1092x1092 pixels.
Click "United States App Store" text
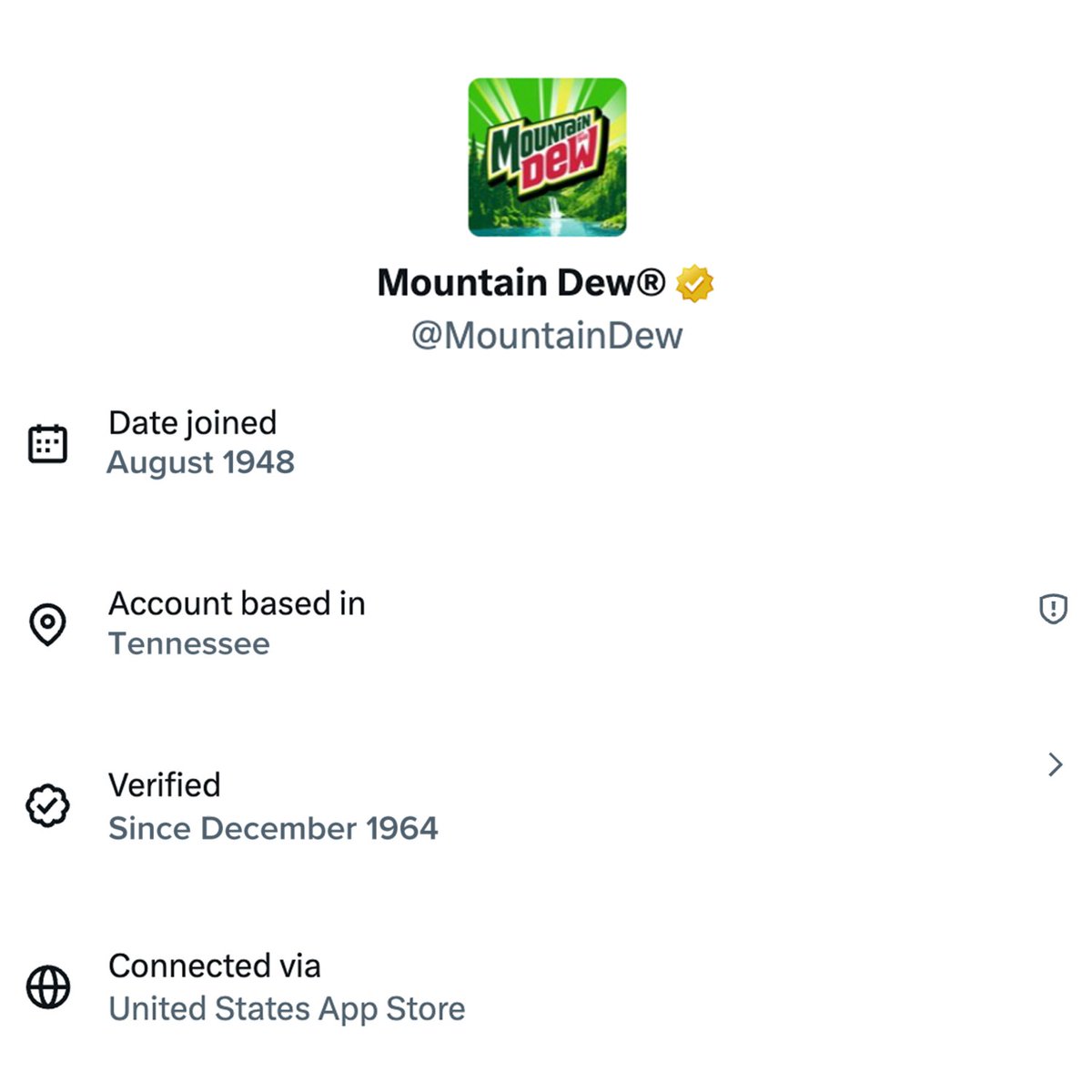click(x=287, y=1008)
